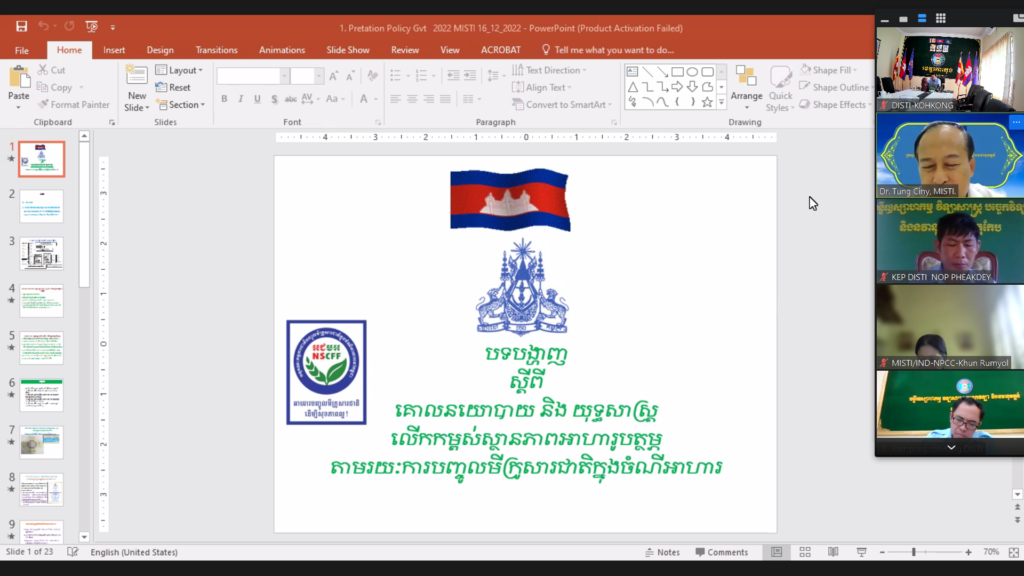Viewport: 1024px width, 576px height.
Task: Switch Zoom panel to gallery grid view
Action: coord(939,18)
